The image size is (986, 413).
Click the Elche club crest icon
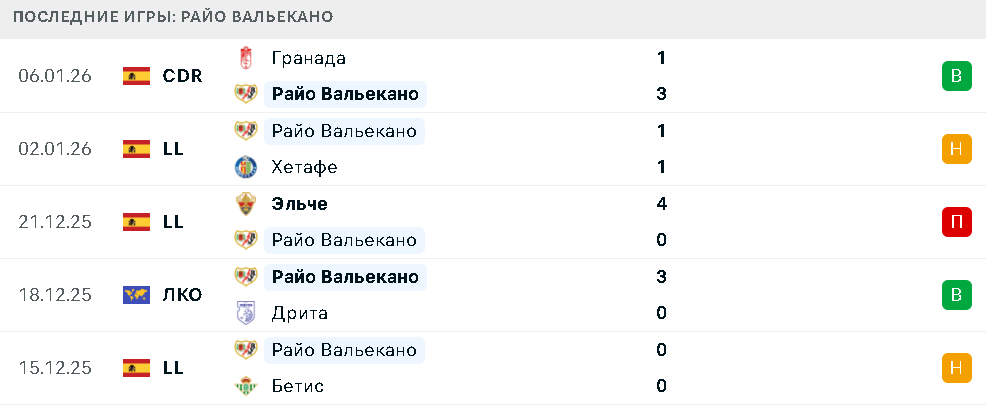pyautogui.click(x=245, y=204)
